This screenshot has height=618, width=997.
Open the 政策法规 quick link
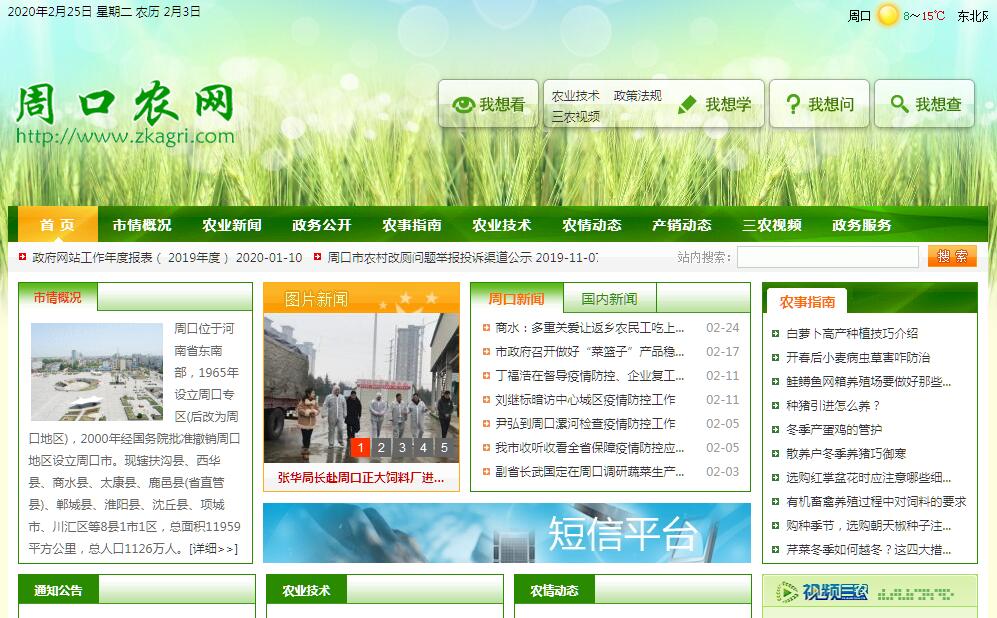tap(637, 96)
